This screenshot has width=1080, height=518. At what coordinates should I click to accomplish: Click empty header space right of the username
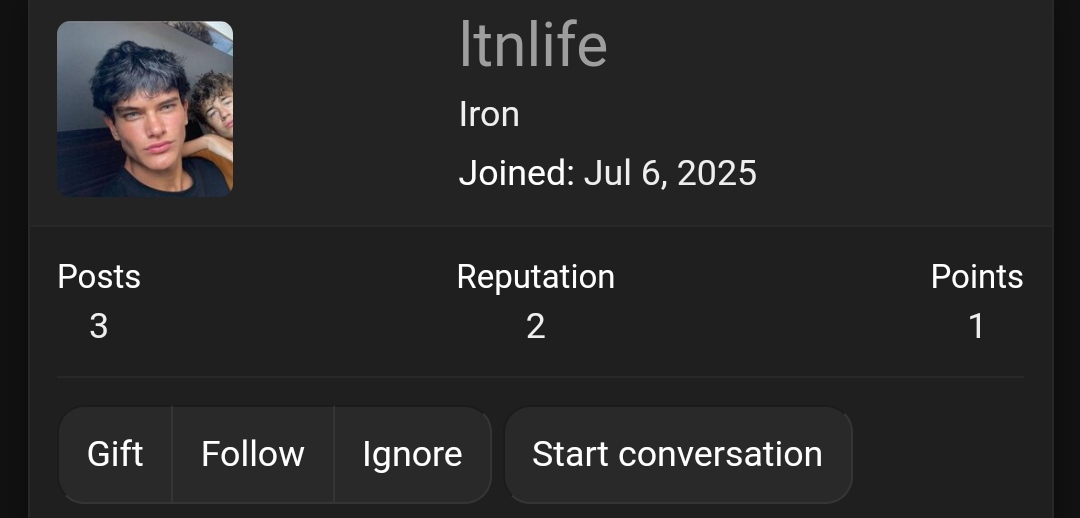(x=827, y=45)
